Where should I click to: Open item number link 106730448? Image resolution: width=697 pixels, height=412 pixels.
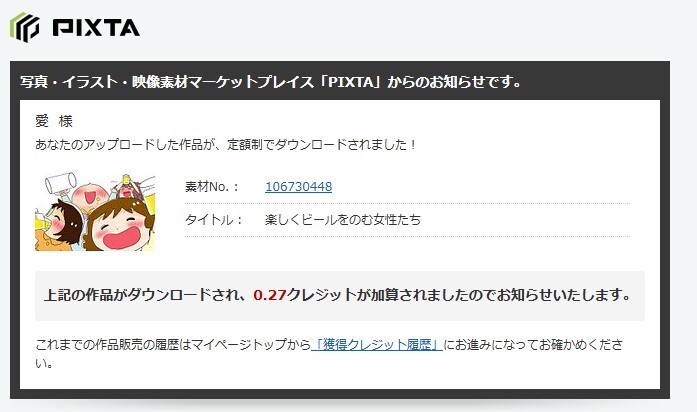[298, 186]
